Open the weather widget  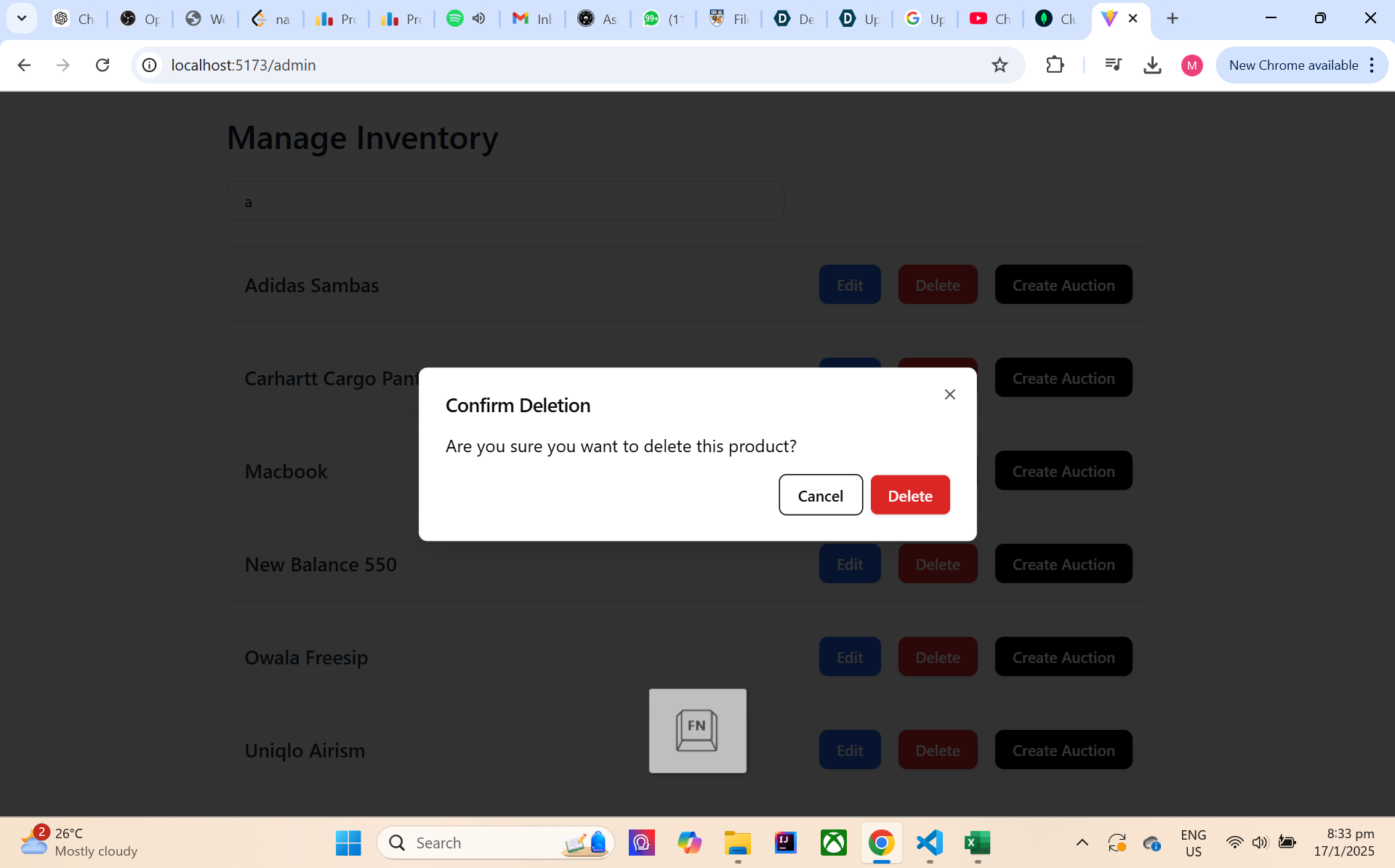79,842
